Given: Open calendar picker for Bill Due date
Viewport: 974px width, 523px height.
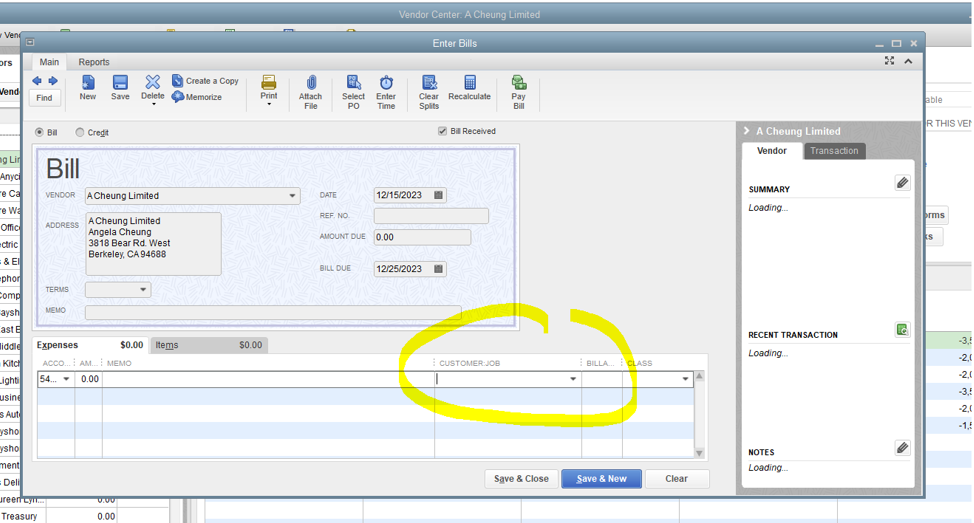Looking at the screenshot, I should tap(438, 269).
